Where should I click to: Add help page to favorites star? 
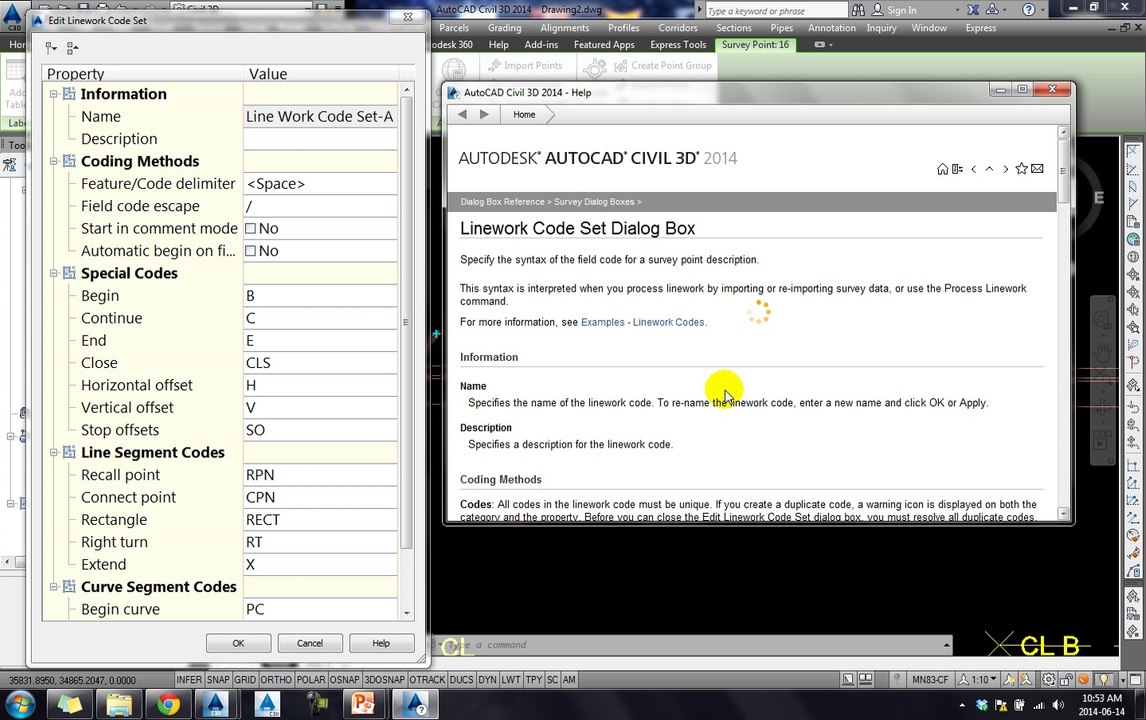(1022, 169)
